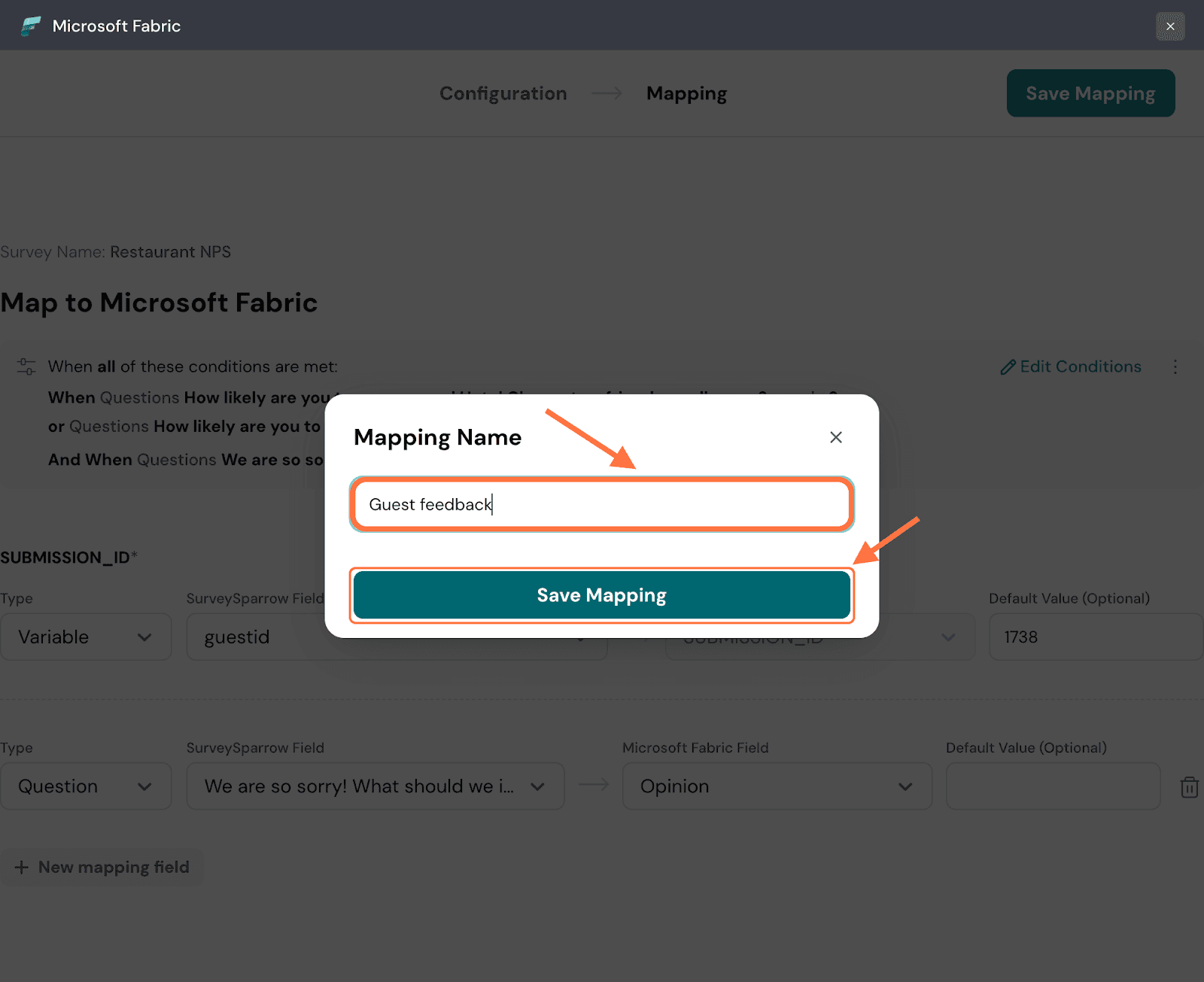Viewport: 1204px width, 982px height.
Task: Open the guestid SurveySparrow field dropdown
Action: tap(256, 637)
